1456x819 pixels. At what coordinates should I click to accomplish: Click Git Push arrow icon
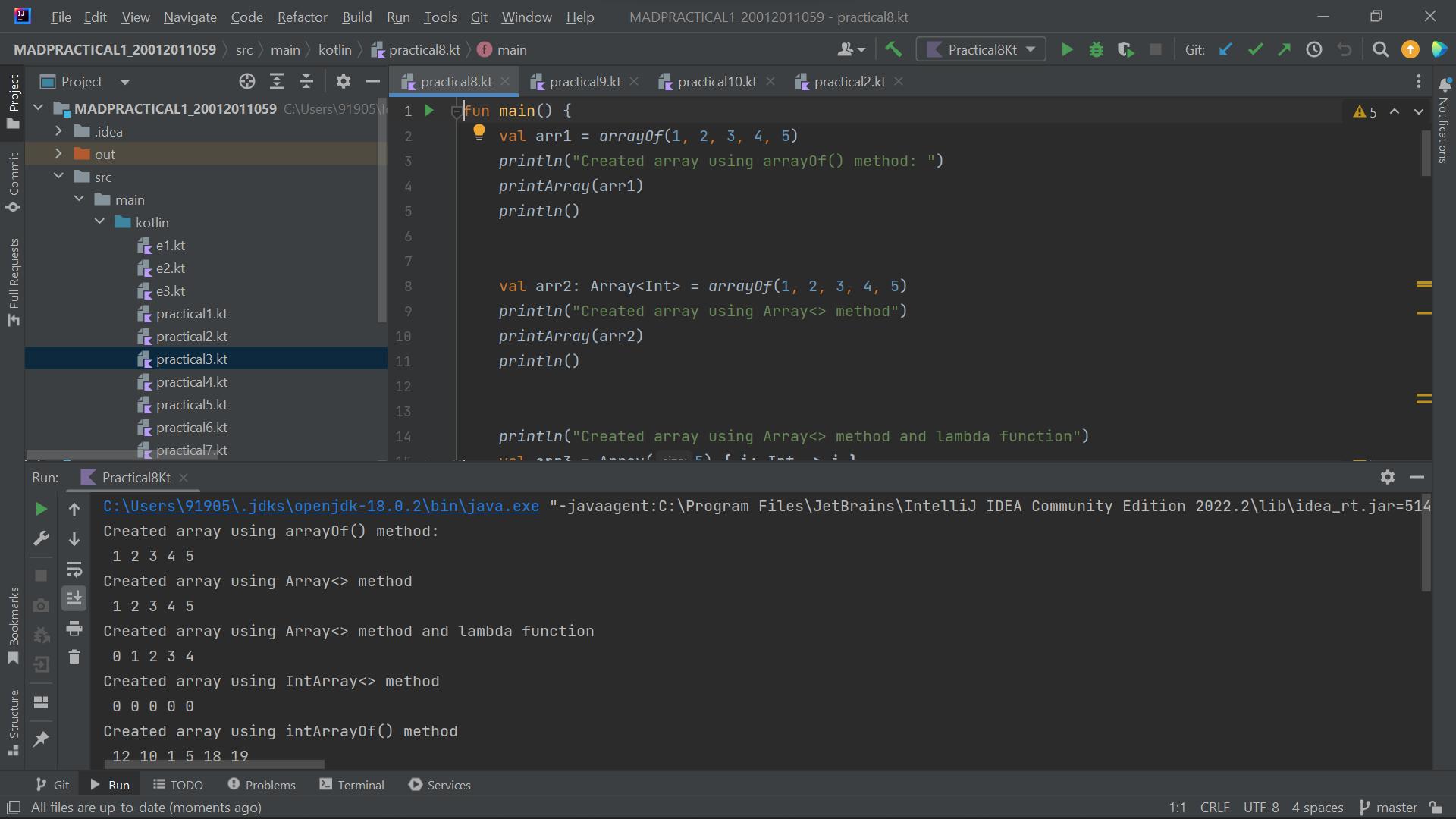click(1285, 50)
